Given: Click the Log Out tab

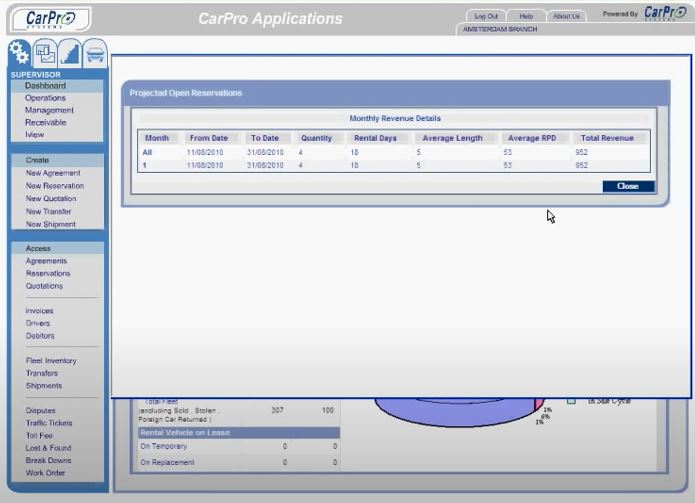Looking at the screenshot, I should coord(486,16).
